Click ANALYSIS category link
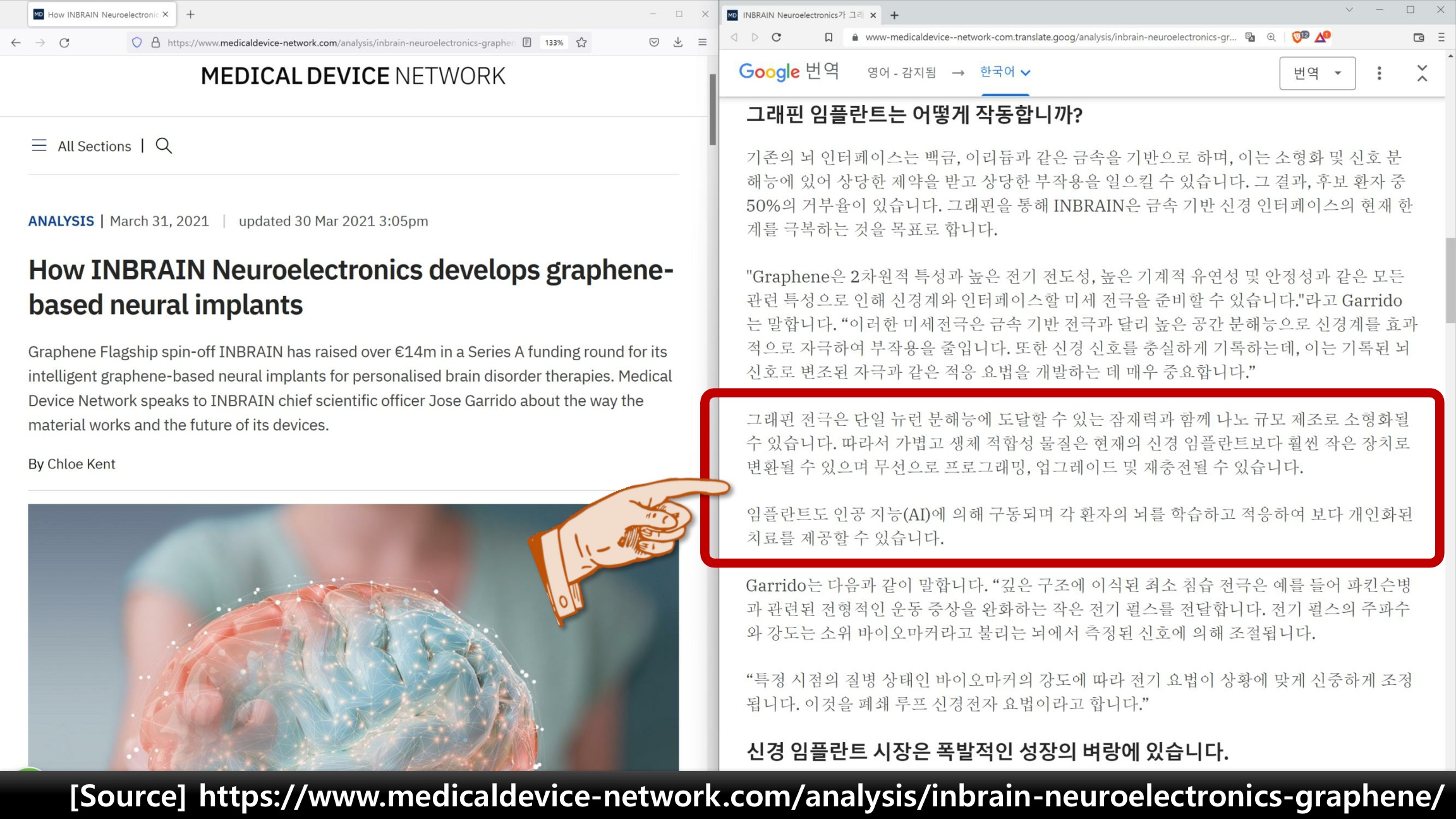 61,221
